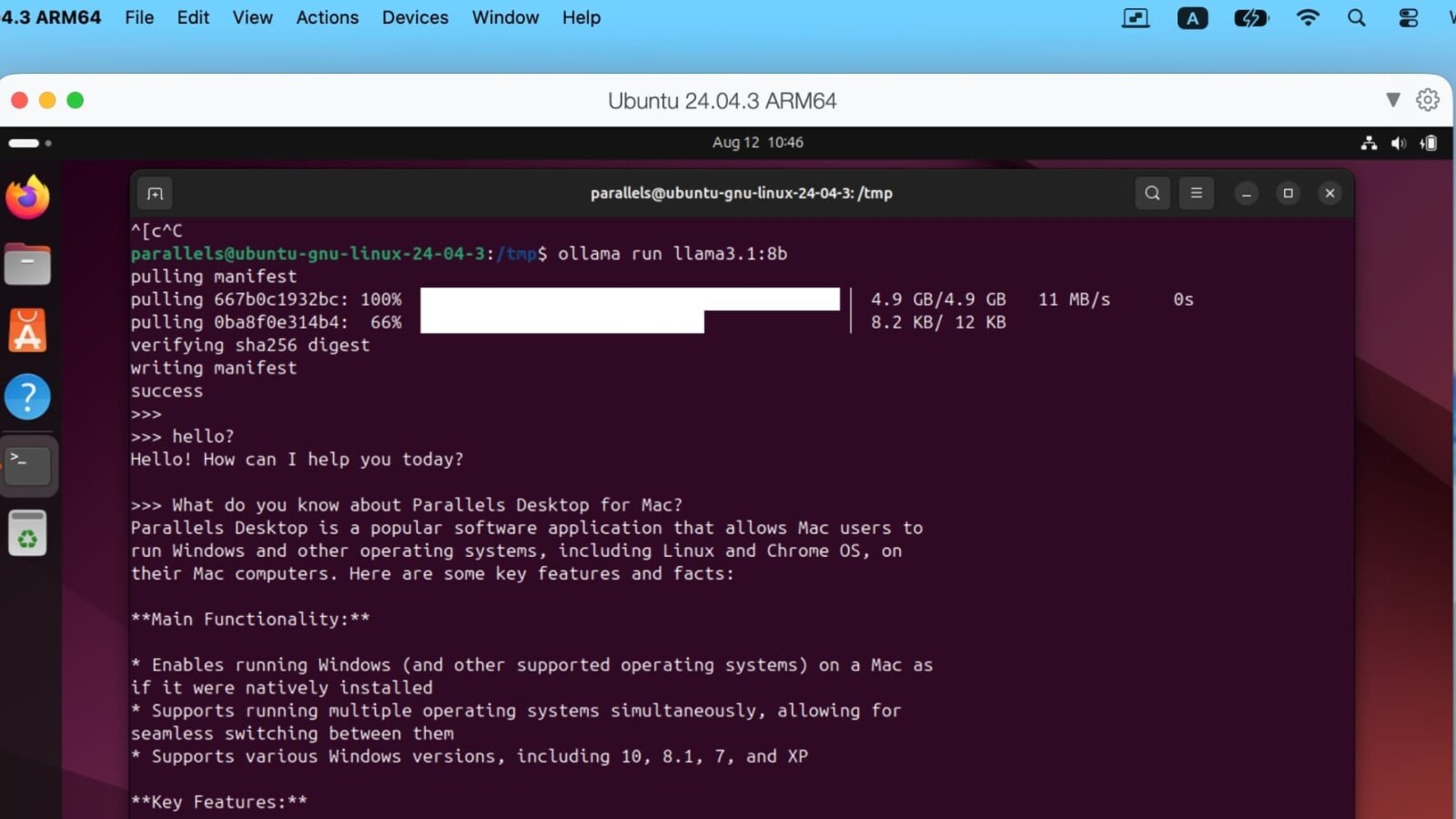Open the macOS input source menu
Viewport: 1456px width, 819px height.
click(1192, 18)
